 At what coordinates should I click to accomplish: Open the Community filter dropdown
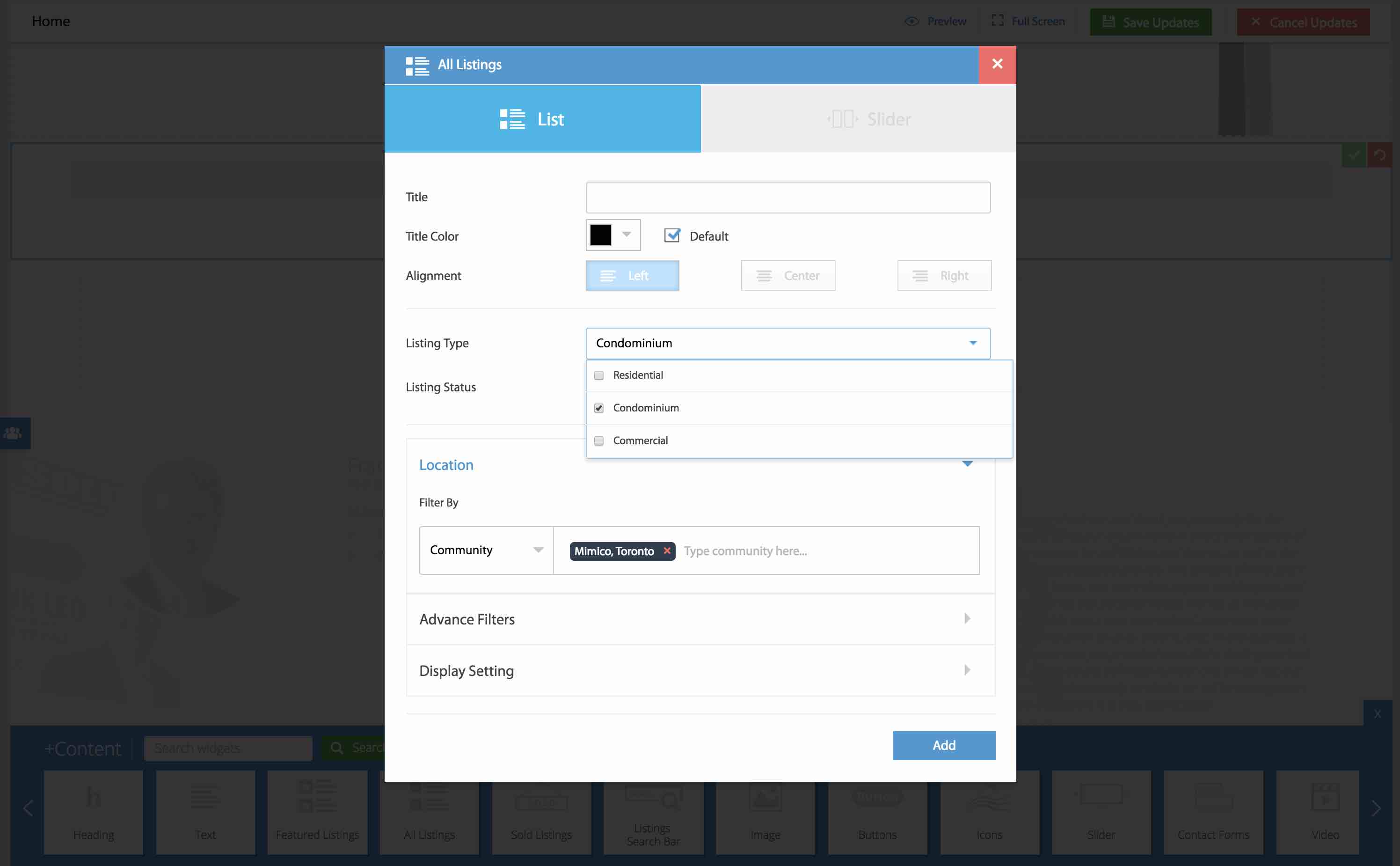click(x=486, y=550)
